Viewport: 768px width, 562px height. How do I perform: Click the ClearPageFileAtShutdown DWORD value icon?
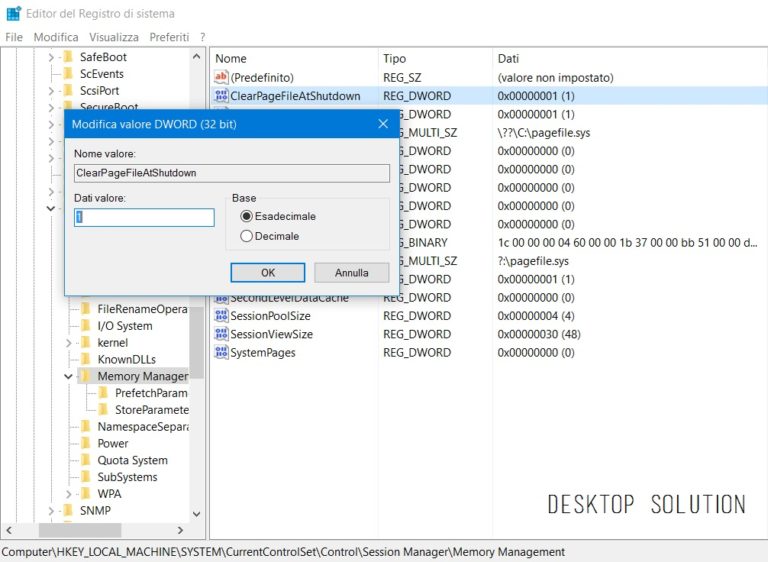pyautogui.click(x=222, y=96)
